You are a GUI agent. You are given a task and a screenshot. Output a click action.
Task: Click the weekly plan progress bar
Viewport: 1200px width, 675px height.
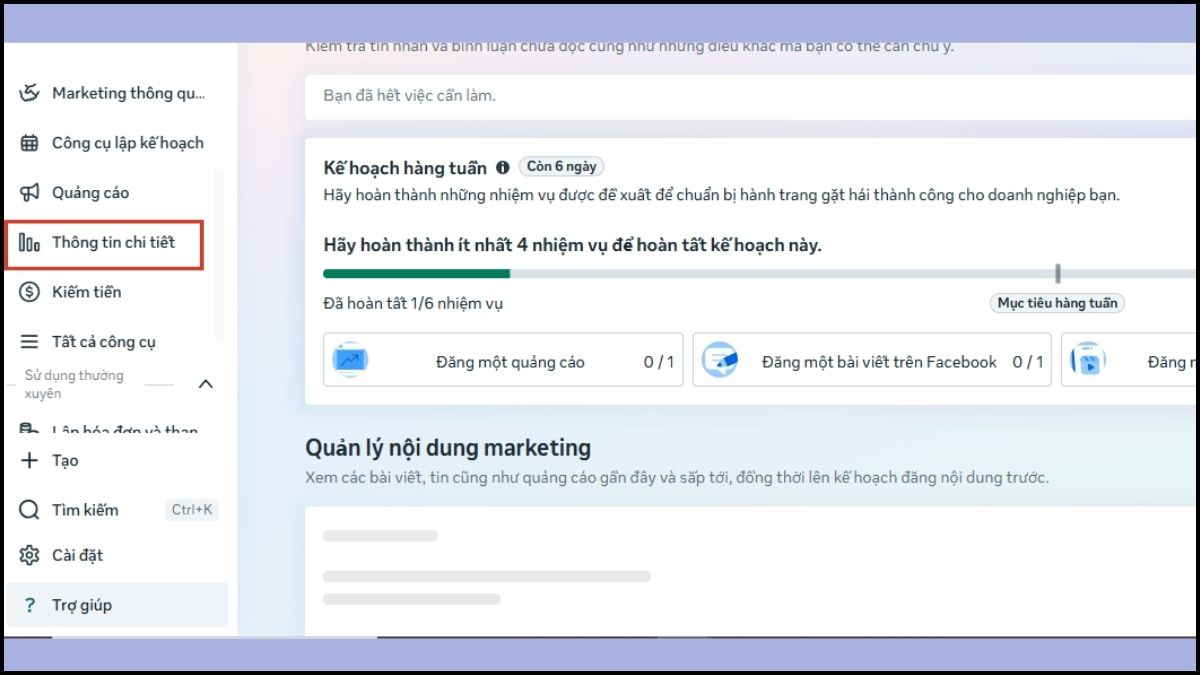tap(758, 274)
